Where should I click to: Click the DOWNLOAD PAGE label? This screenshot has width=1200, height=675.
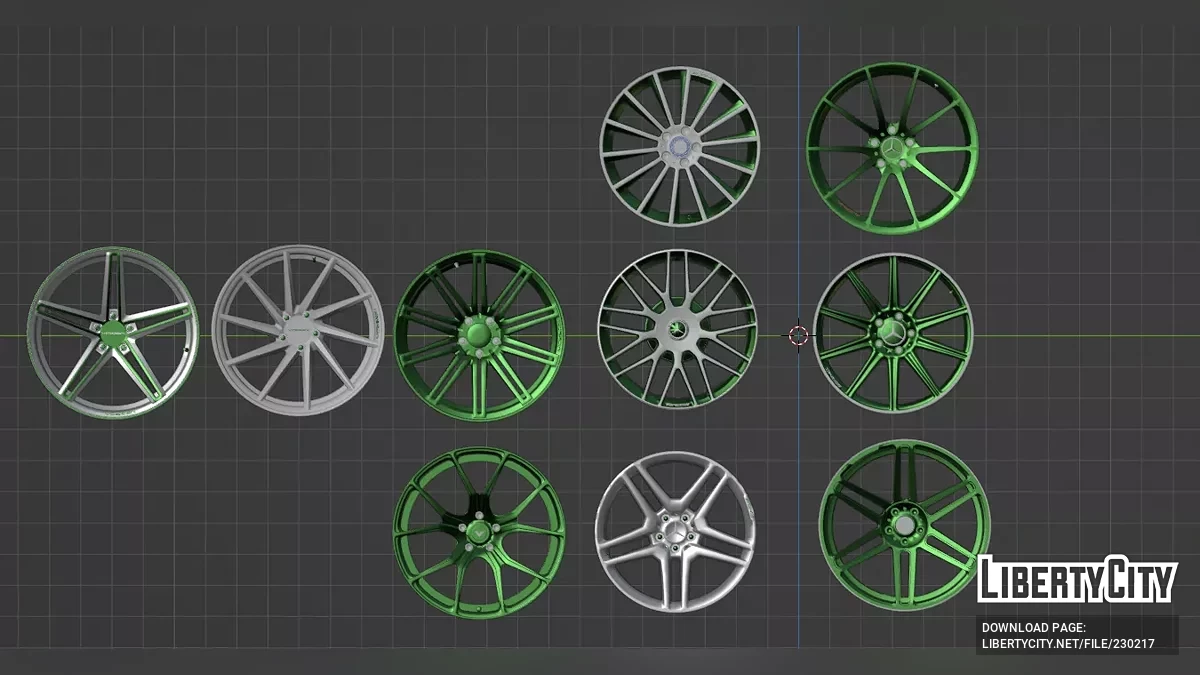pyautogui.click(x=1033, y=628)
